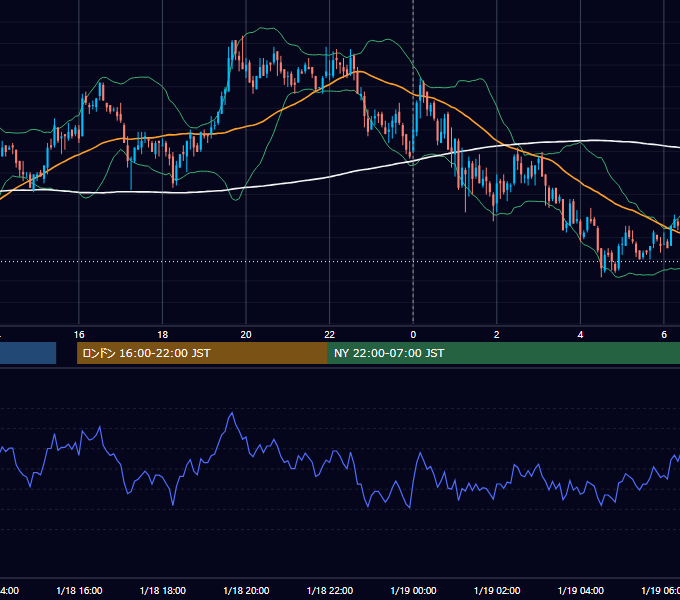Click the 4 hour label on upper axis
Image resolution: width=680 pixels, height=600 pixels.
(x=580, y=334)
